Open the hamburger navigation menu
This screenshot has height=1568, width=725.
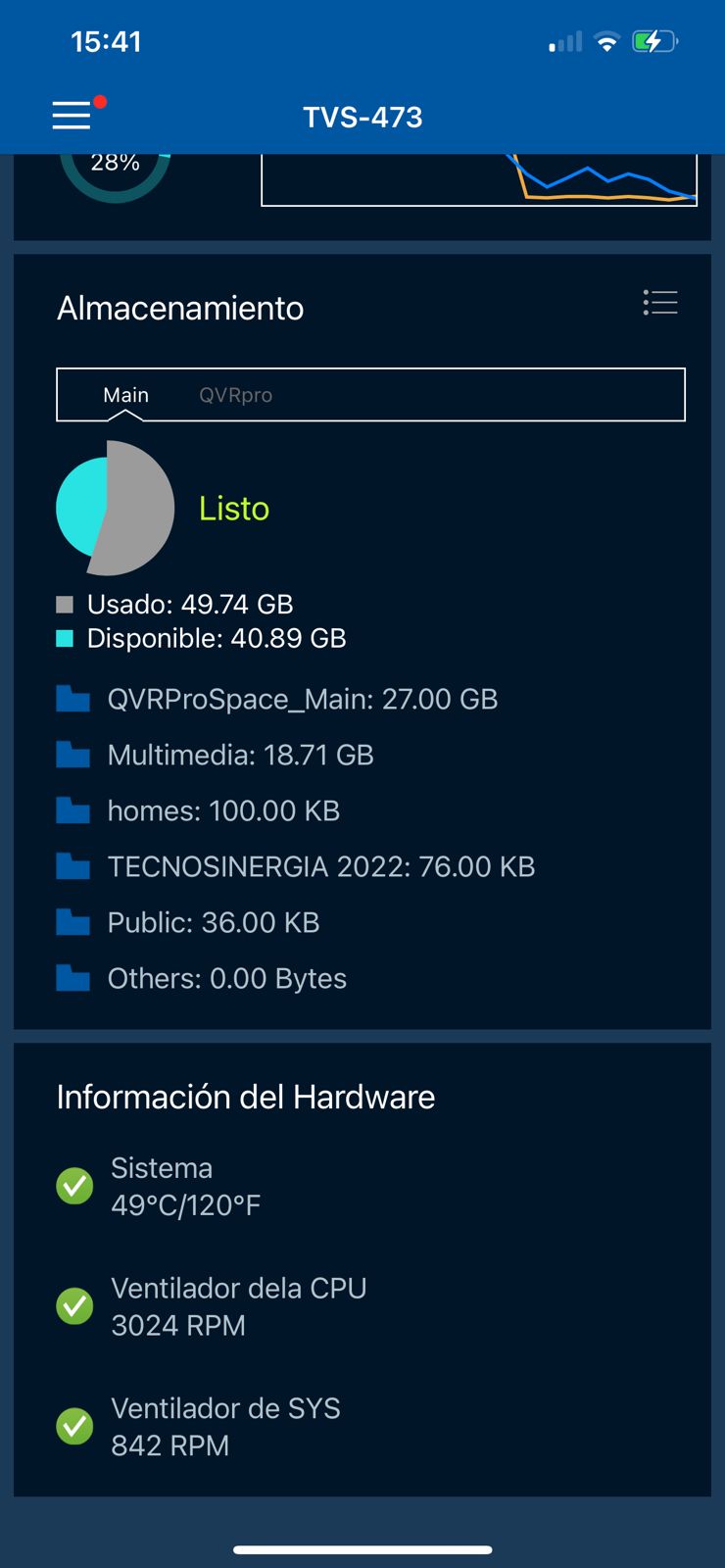pyautogui.click(x=71, y=116)
